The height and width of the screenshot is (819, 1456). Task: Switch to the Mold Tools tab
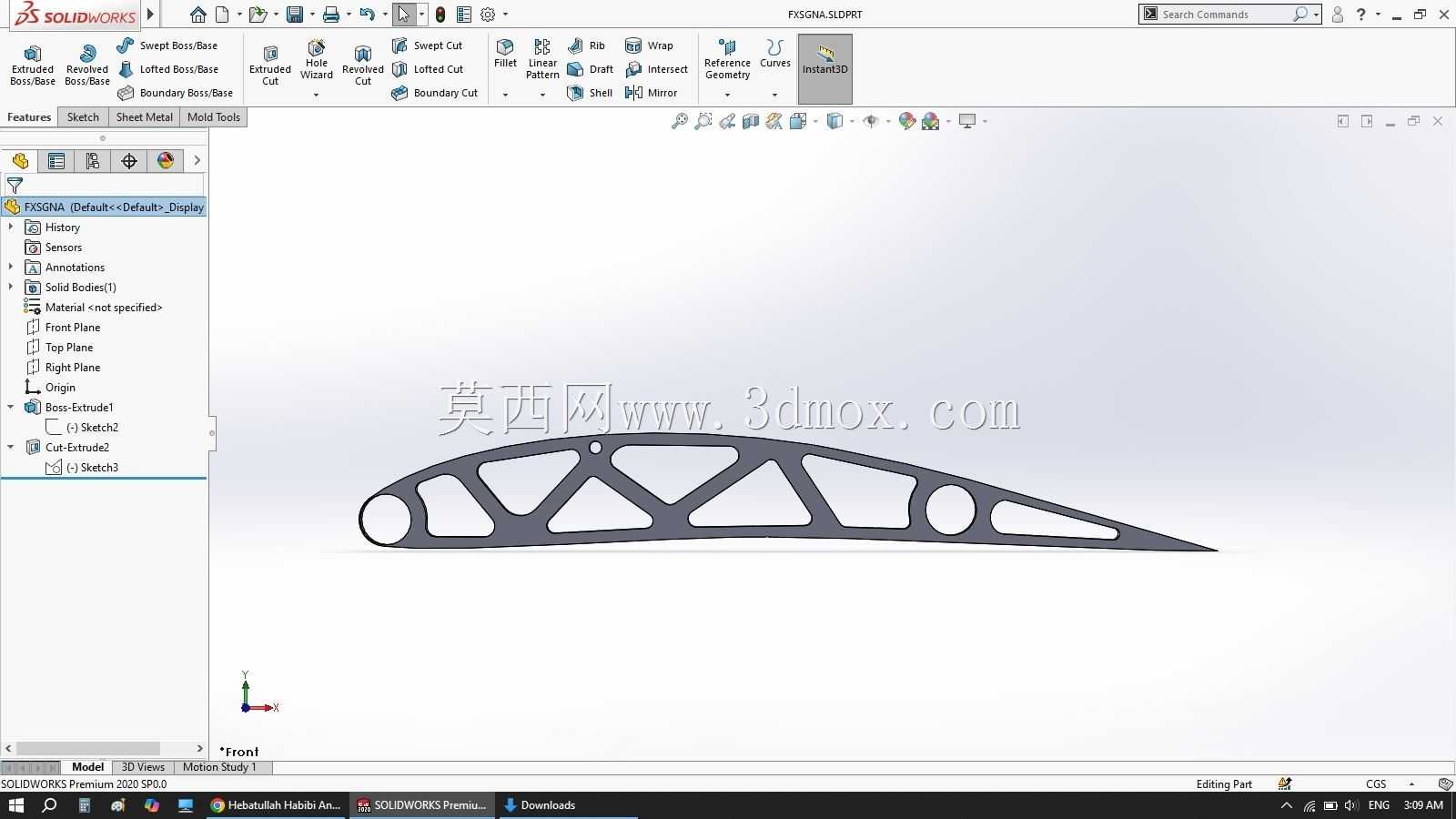pos(214,117)
